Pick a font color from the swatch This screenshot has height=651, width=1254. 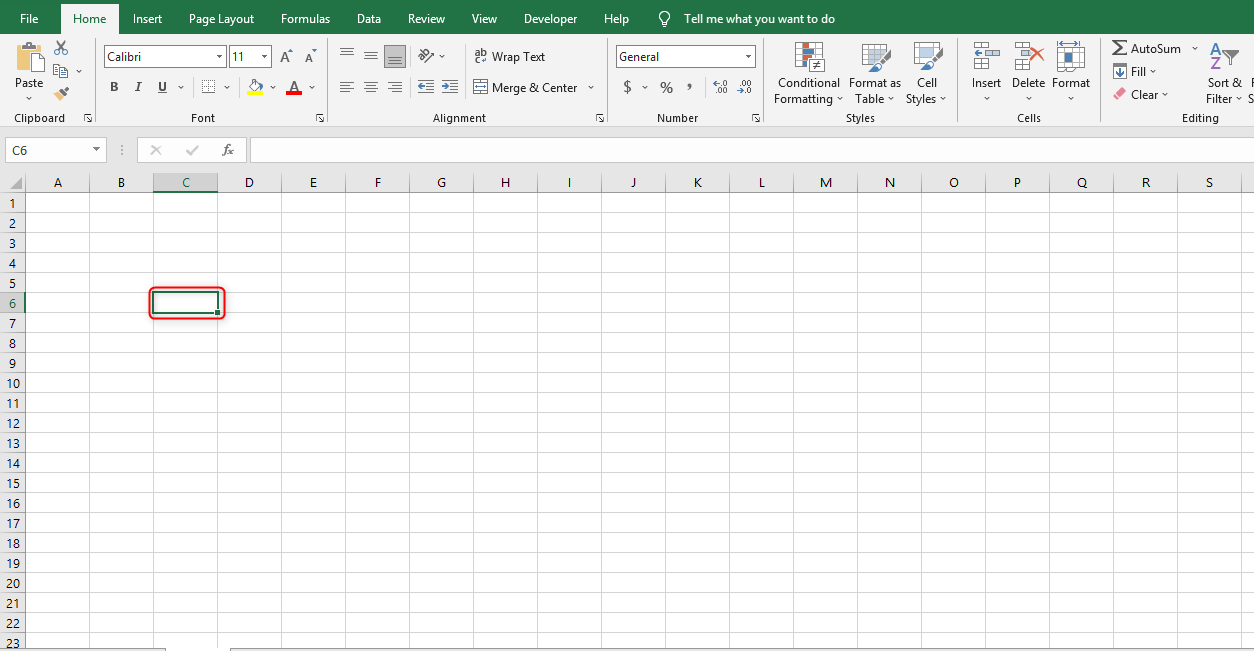point(294,87)
